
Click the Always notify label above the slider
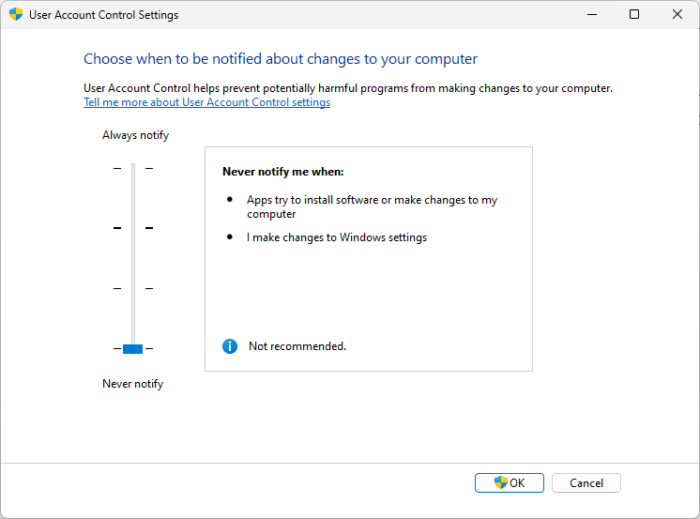(x=135, y=135)
